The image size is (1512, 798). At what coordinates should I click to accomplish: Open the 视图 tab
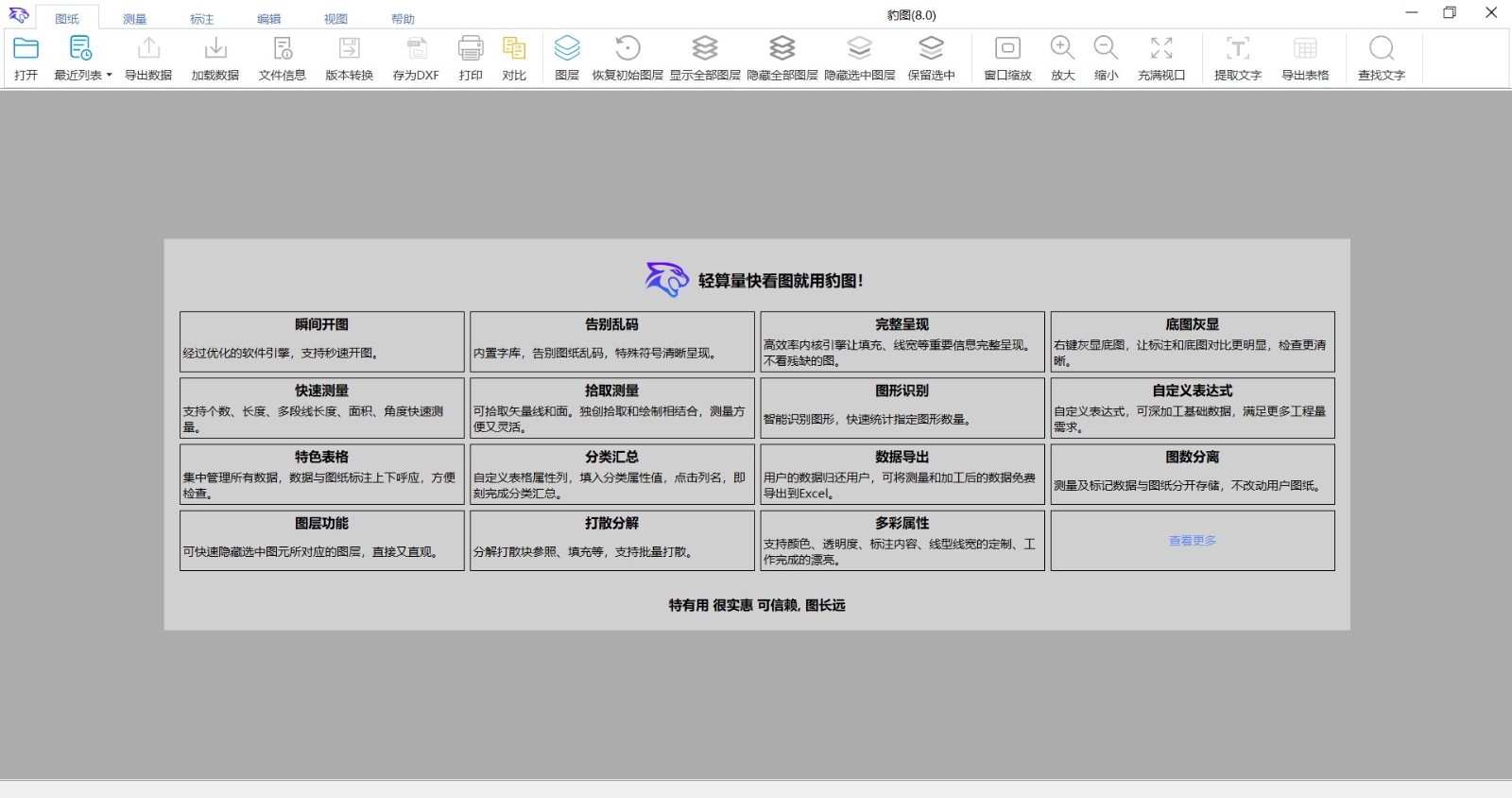(335, 19)
